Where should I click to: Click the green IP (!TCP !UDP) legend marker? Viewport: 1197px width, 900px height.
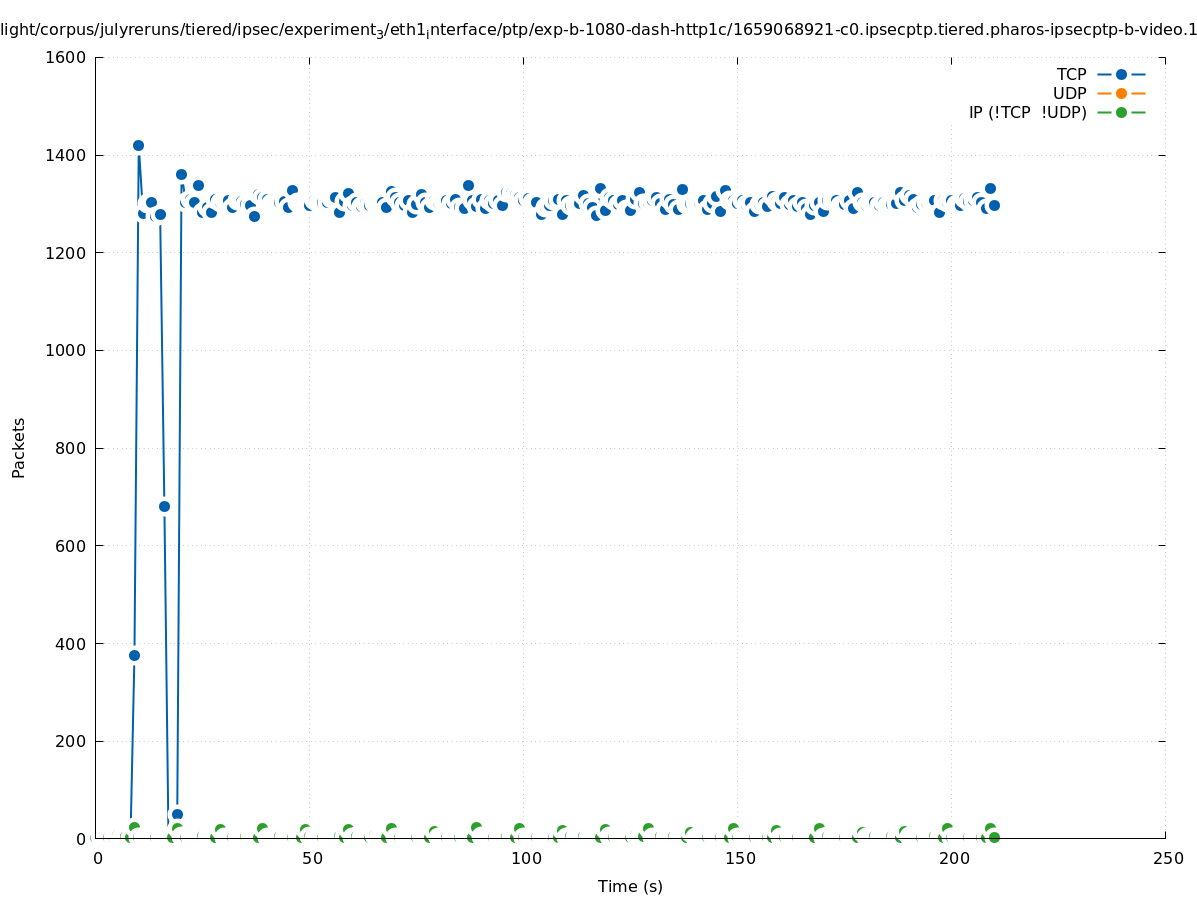pos(1121,112)
